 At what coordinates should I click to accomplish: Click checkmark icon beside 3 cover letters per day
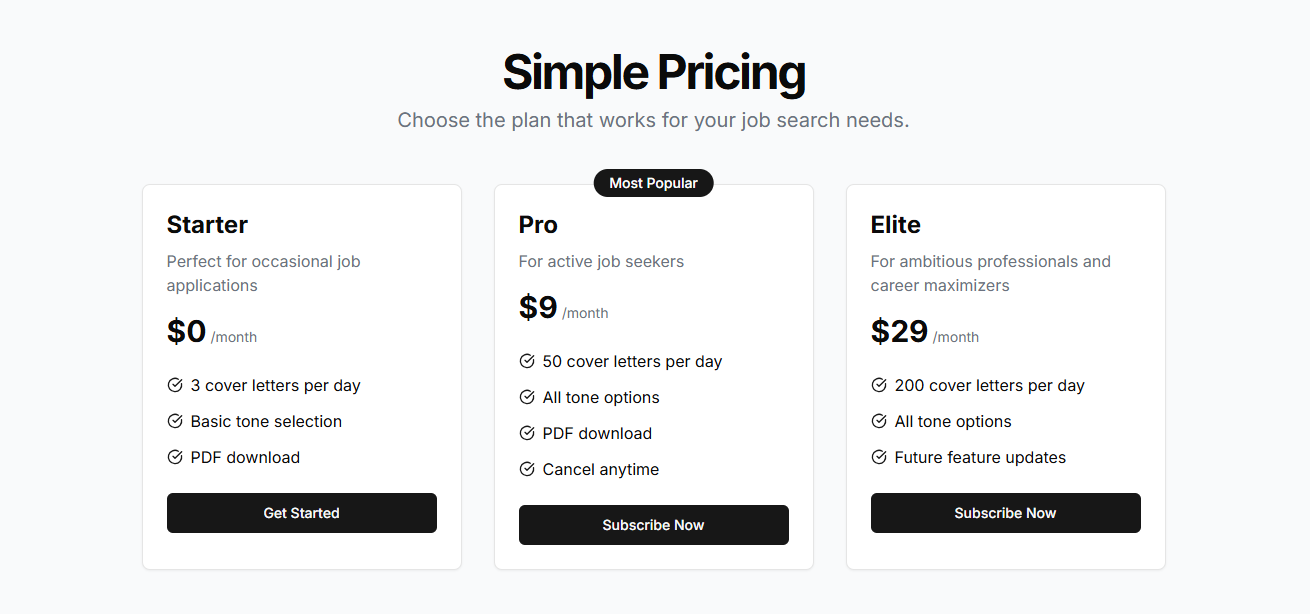coord(175,385)
